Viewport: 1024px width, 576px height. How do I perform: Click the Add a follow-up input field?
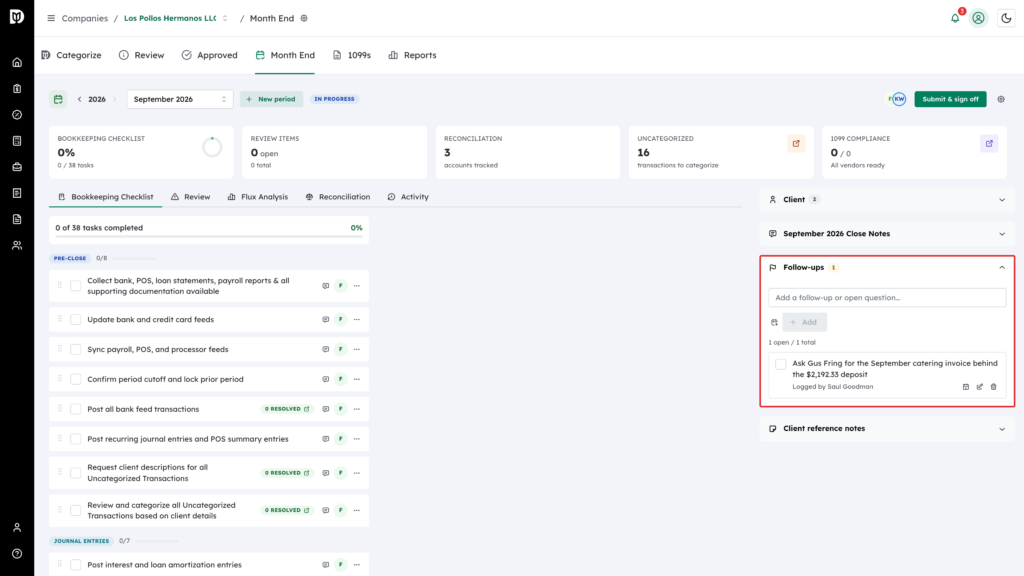tap(887, 298)
